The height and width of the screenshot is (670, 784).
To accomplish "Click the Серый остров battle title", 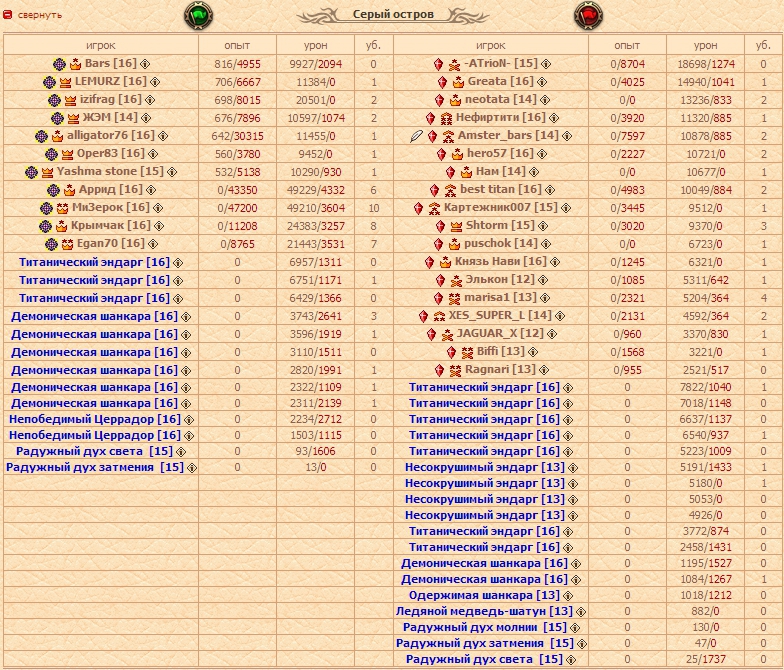I will (393, 15).
